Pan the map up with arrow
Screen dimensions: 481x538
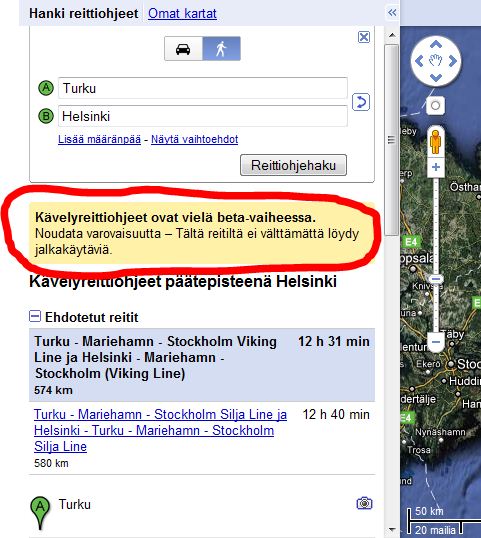pos(436,44)
